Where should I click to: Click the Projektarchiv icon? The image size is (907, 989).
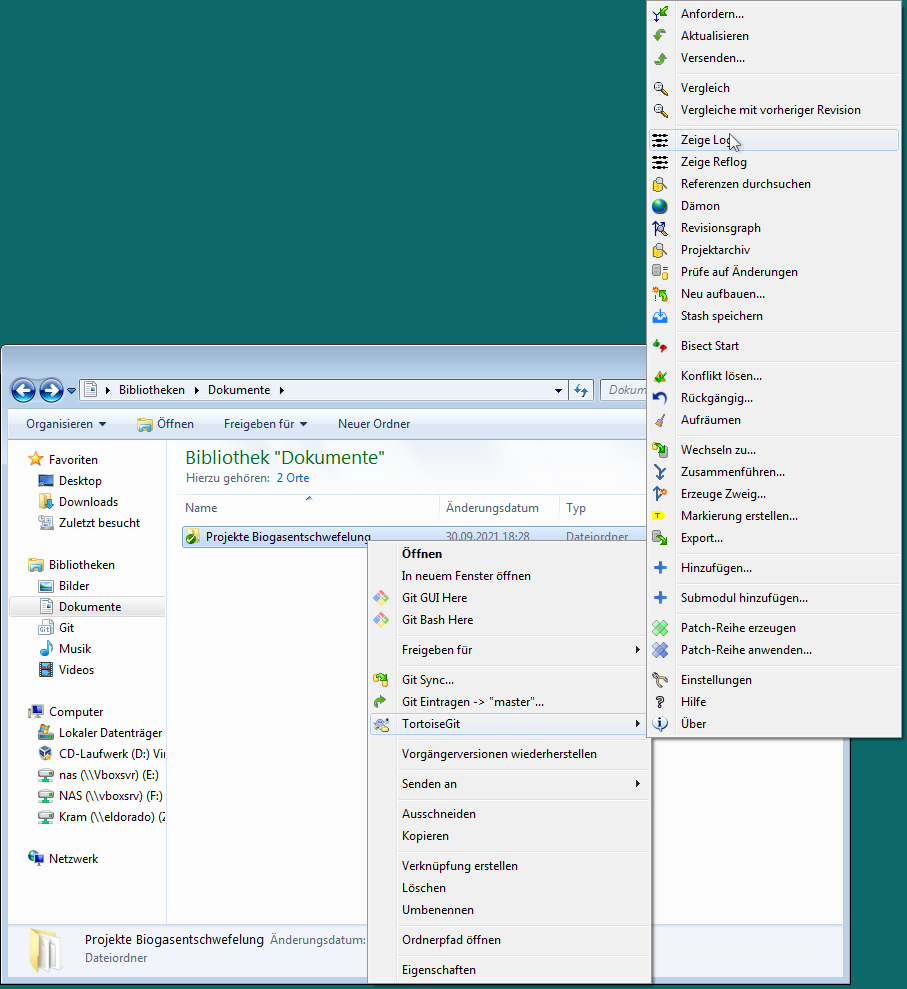pos(660,250)
